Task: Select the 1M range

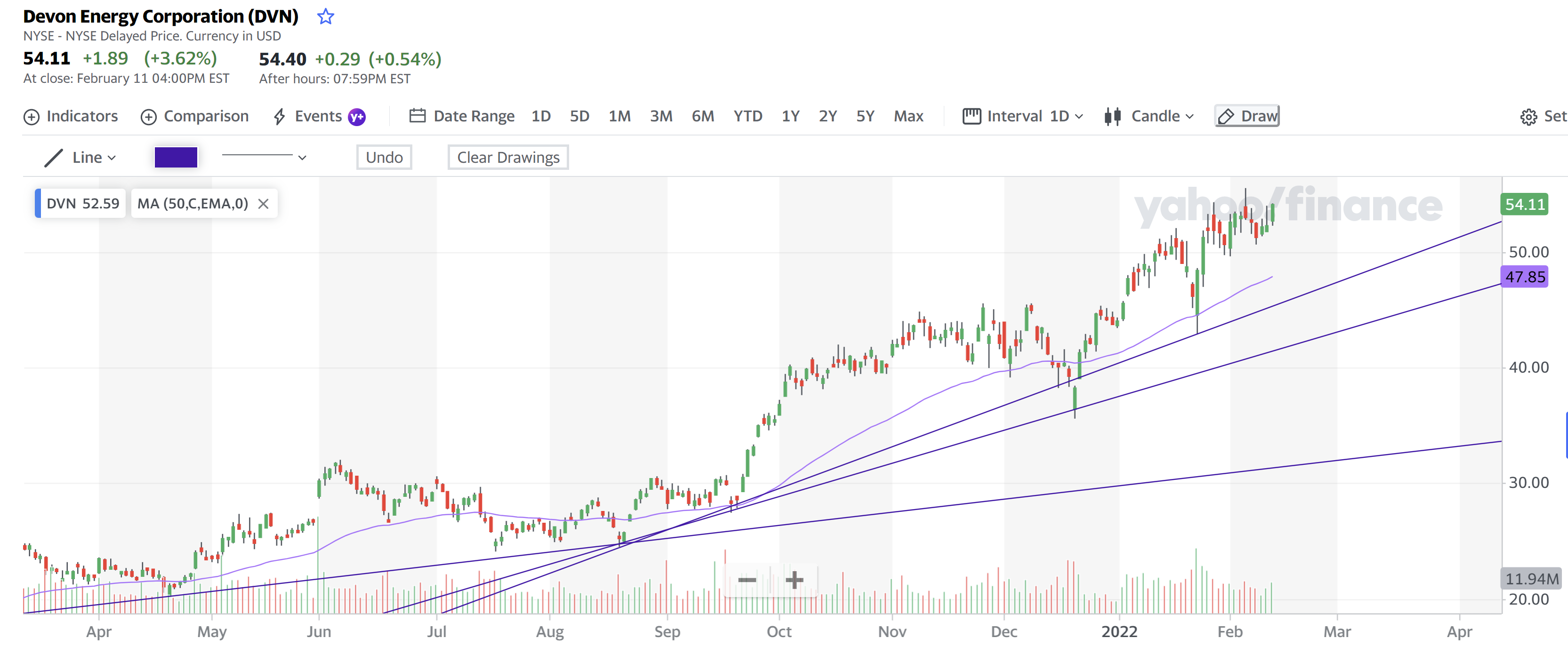Action: 619,116
